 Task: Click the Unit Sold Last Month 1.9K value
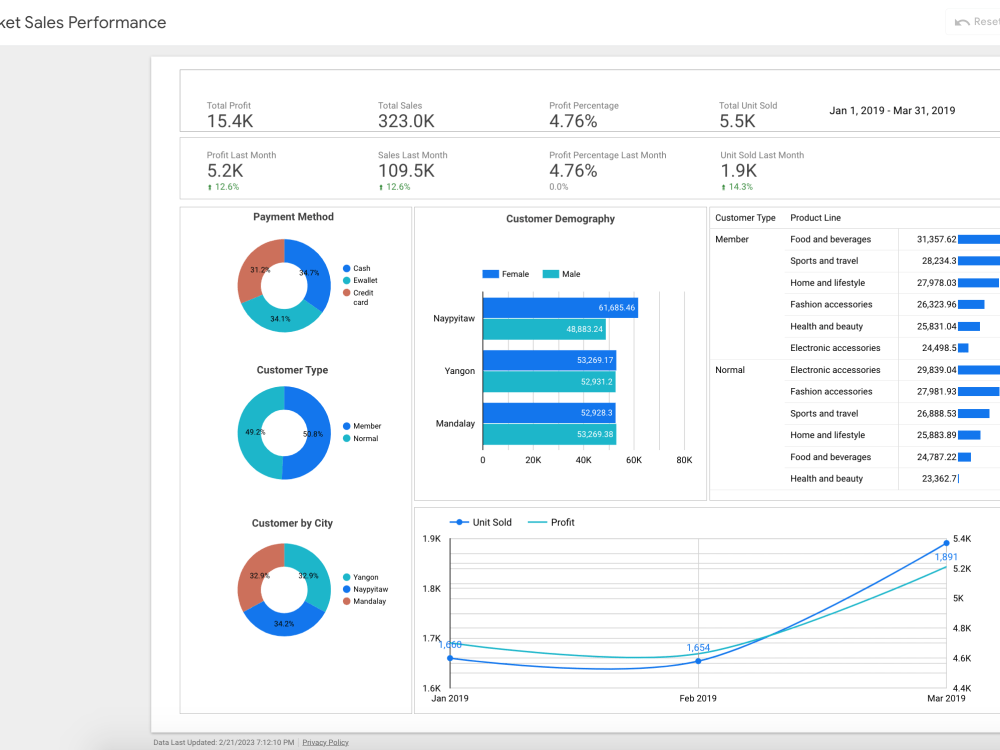(739, 171)
